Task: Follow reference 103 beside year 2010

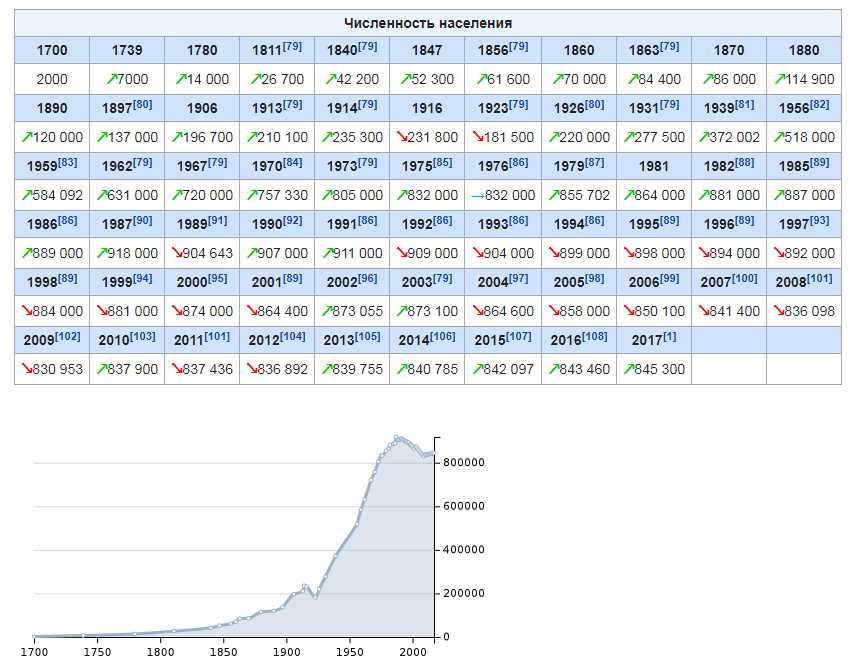Action: [142, 336]
